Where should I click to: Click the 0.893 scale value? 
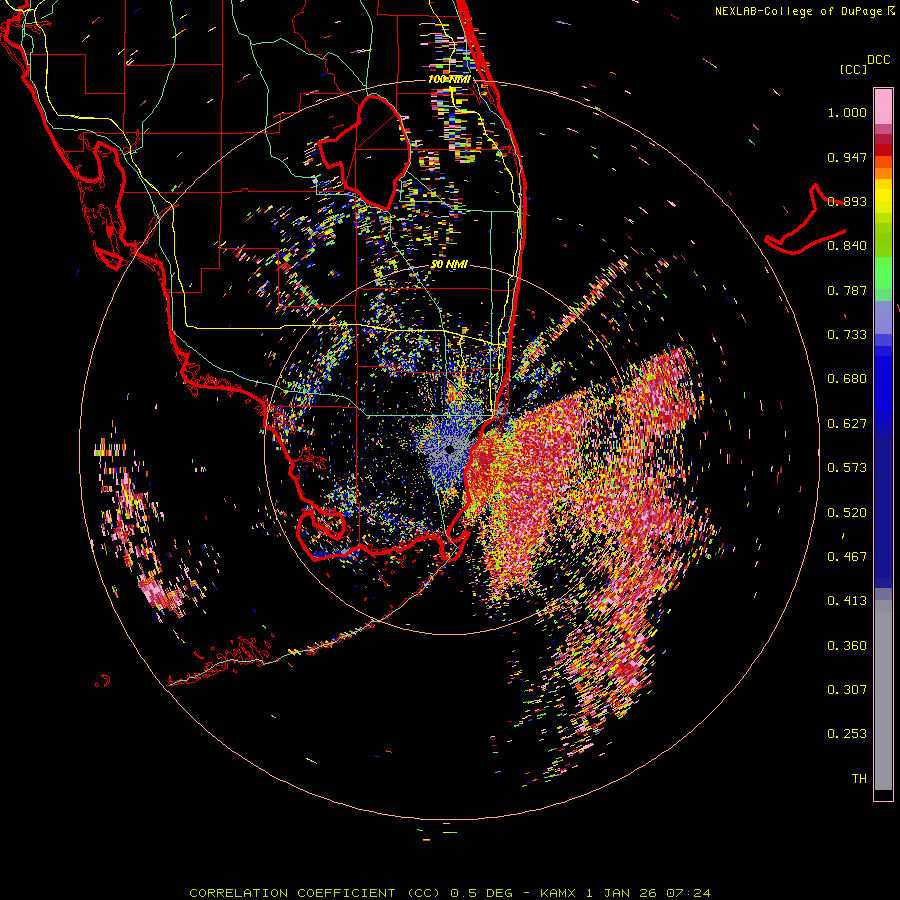pos(847,201)
